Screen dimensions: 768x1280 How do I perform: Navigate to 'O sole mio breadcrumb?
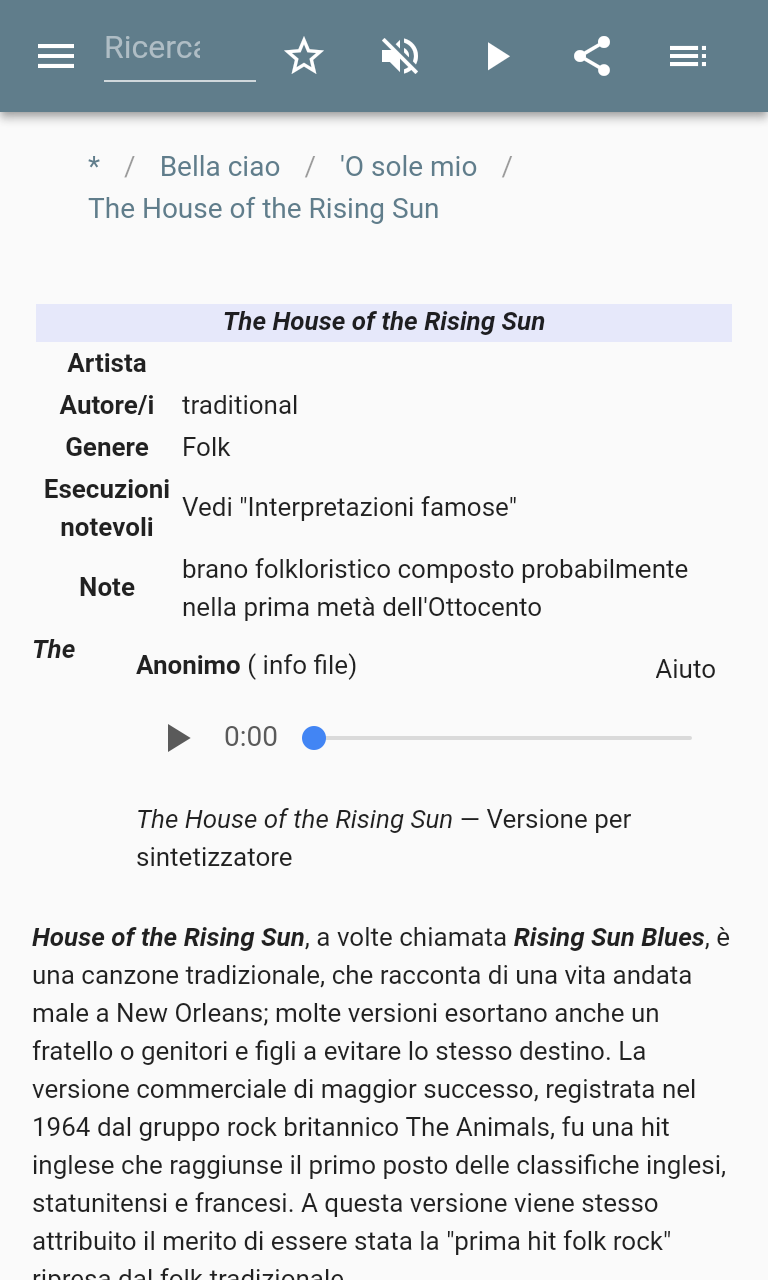click(408, 166)
